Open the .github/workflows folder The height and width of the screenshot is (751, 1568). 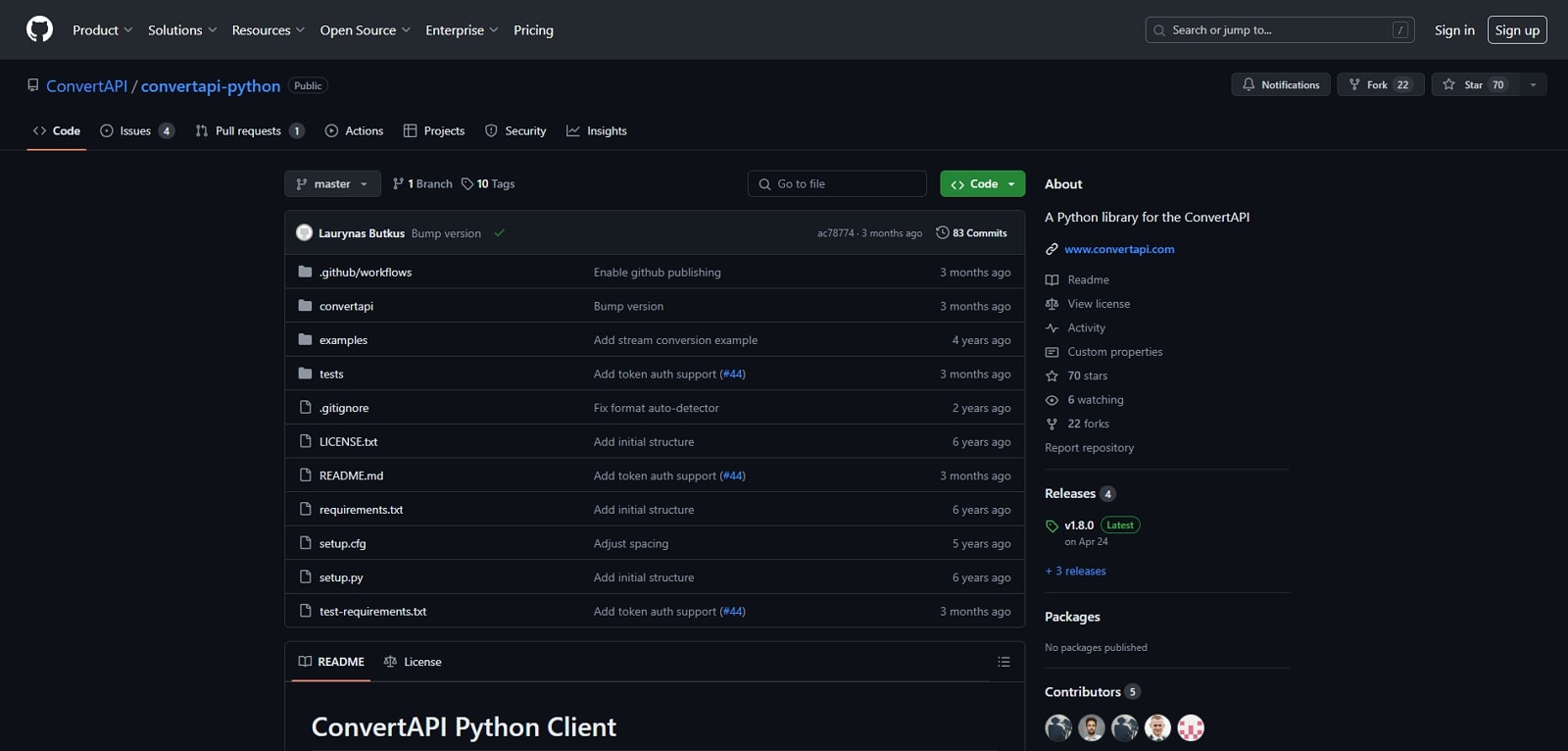(x=366, y=273)
